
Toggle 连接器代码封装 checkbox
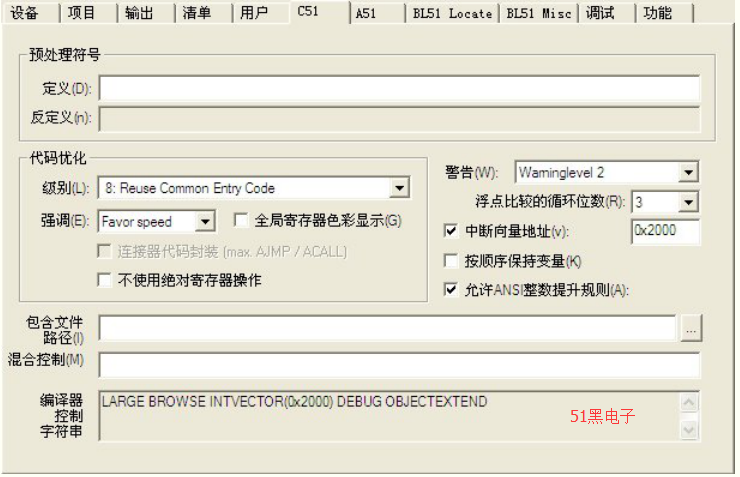[104, 251]
